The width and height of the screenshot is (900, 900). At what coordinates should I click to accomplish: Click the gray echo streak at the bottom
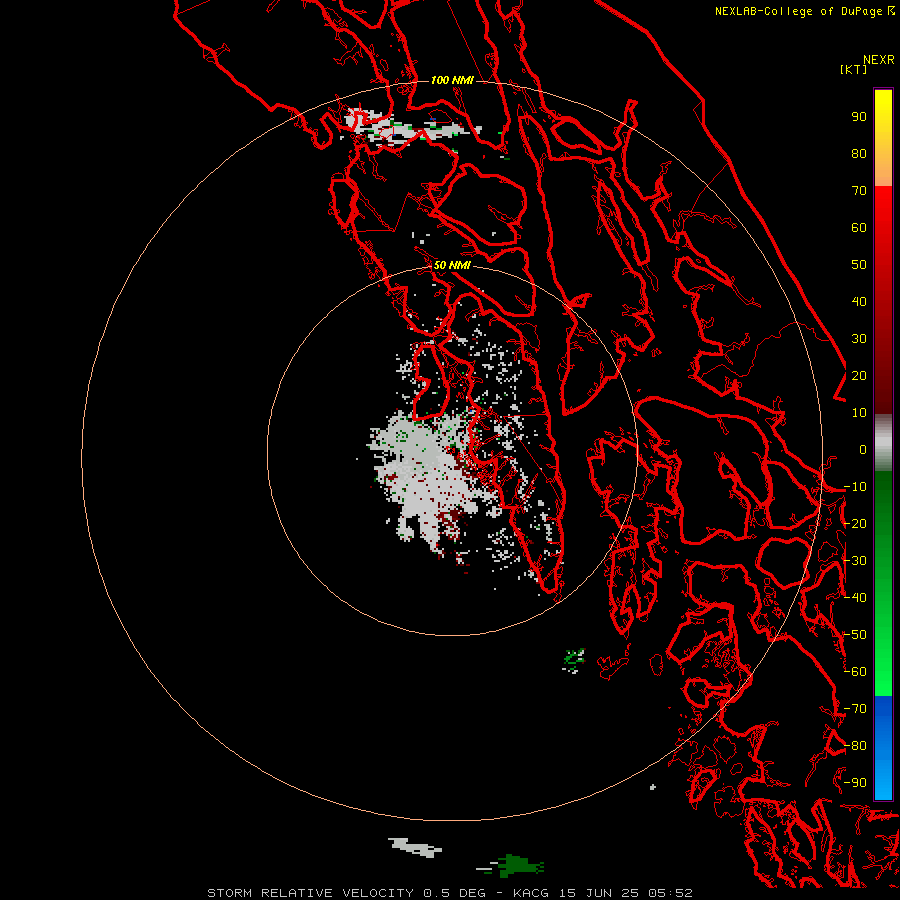pos(414,847)
